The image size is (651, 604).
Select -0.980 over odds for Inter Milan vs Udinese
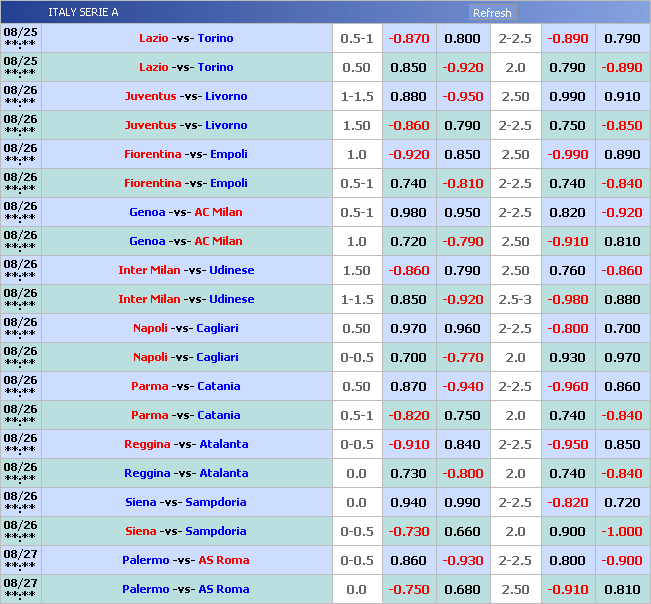(x=568, y=299)
